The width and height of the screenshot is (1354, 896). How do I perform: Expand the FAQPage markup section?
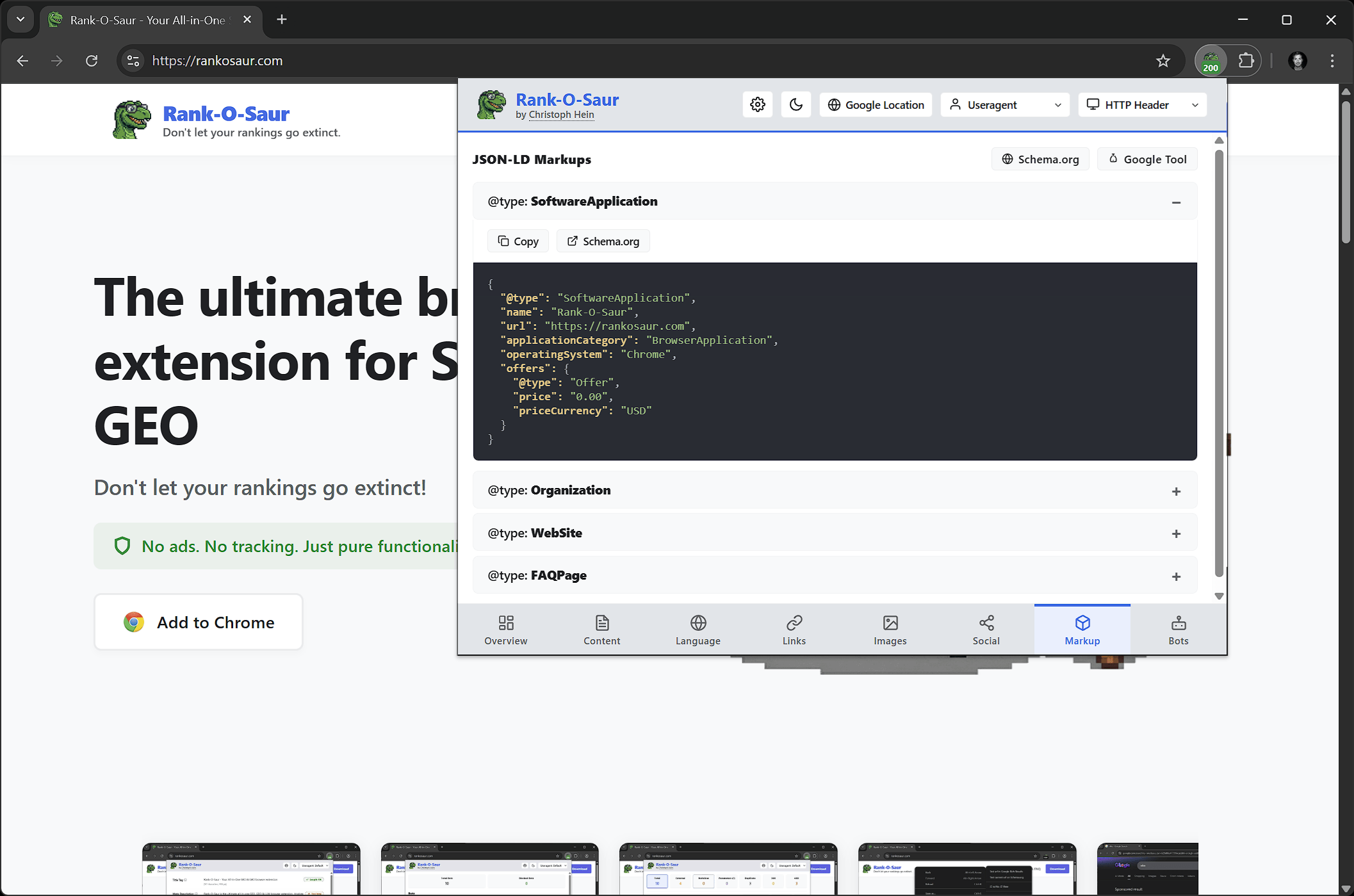(x=1176, y=576)
